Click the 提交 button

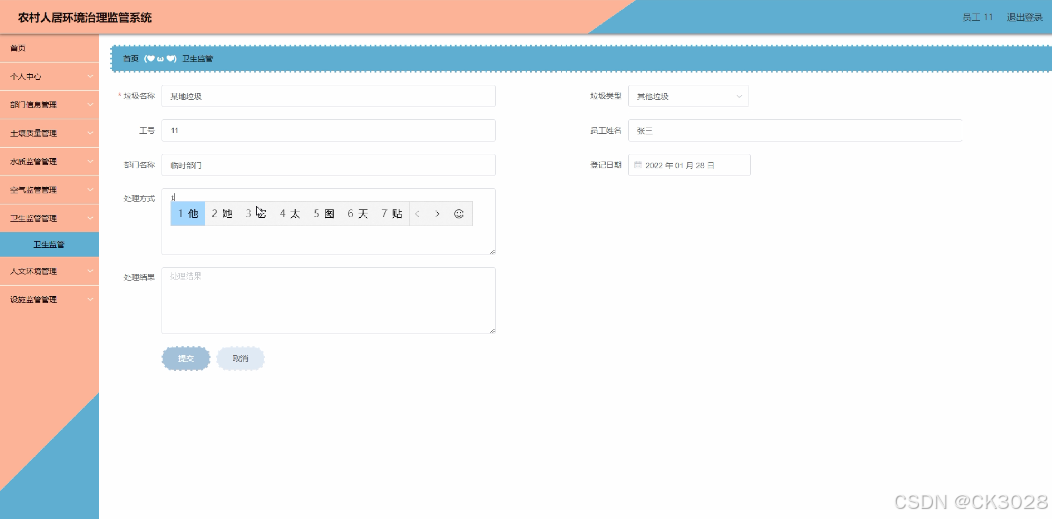[186, 359]
